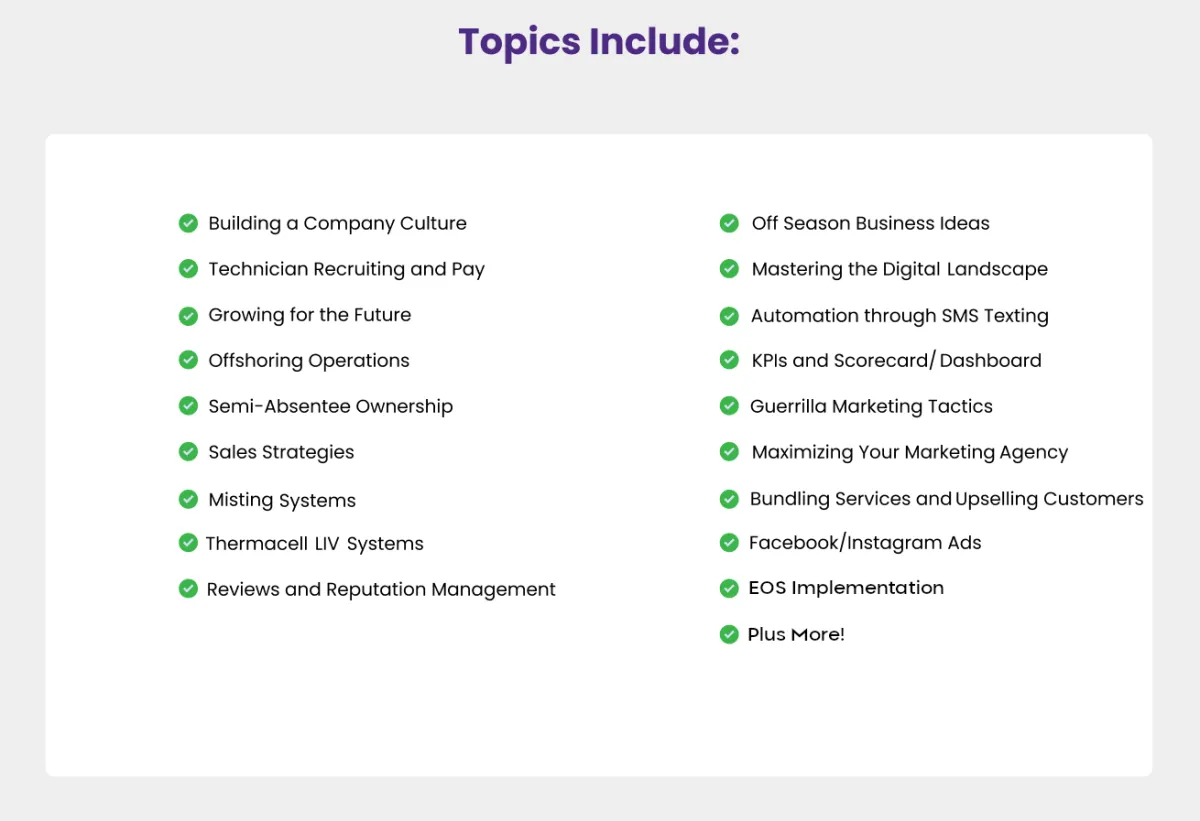Click the green check icon beside Building a Company Culture
1200x821 pixels.
188,223
